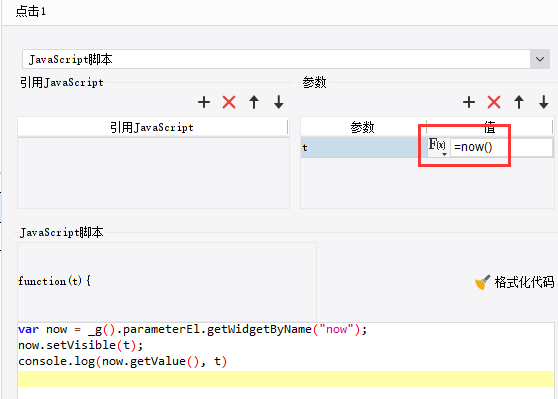Move parameter t up in list
Viewport: 558px width, 399px height.
tap(519, 103)
